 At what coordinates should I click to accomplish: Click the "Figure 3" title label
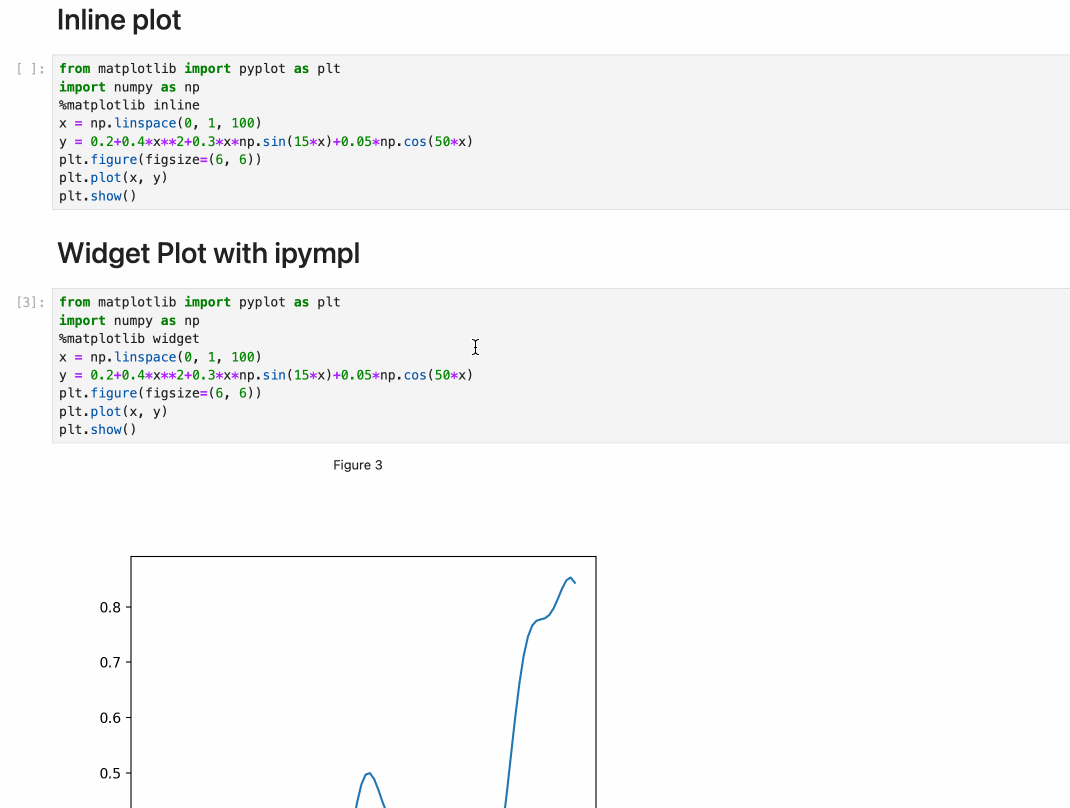[x=358, y=465]
